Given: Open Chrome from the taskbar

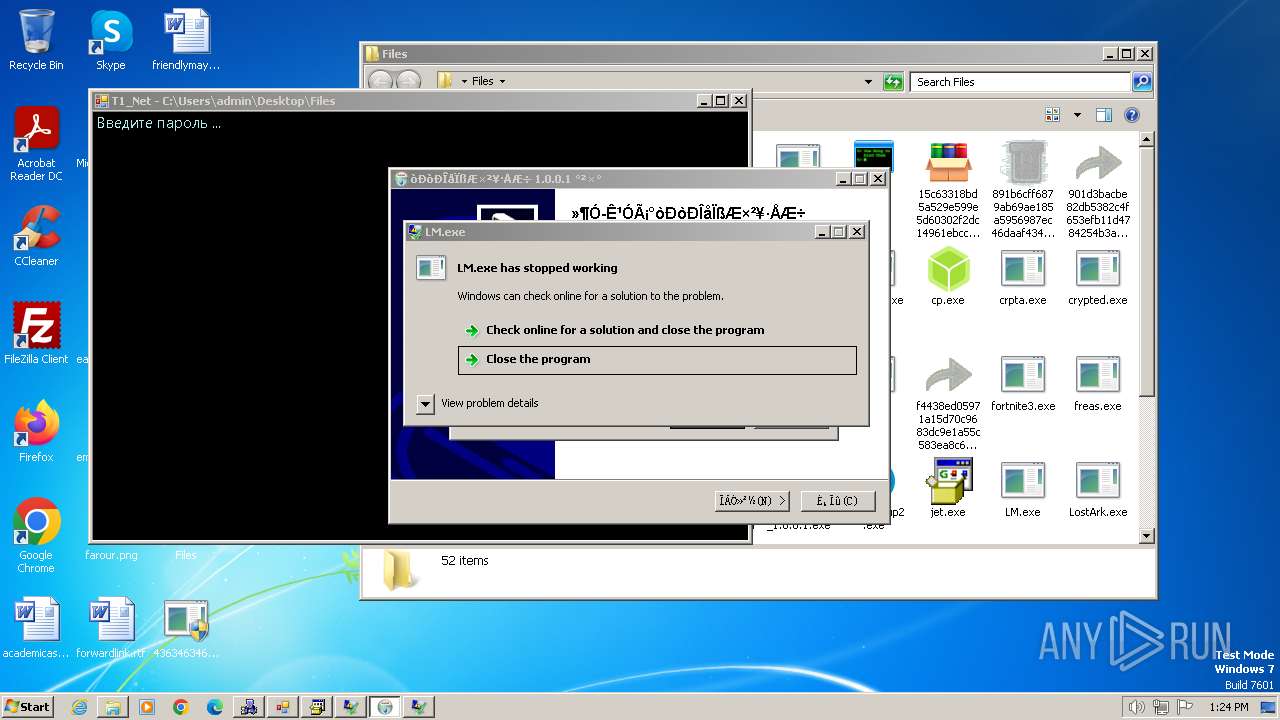Looking at the screenshot, I should 181,707.
